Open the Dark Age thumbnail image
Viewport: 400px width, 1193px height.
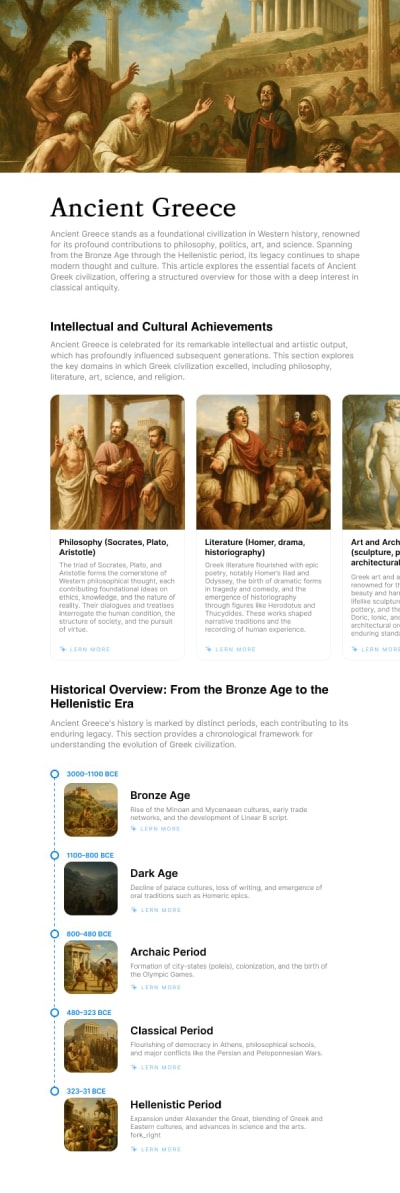pyautogui.click(x=90, y=888)
